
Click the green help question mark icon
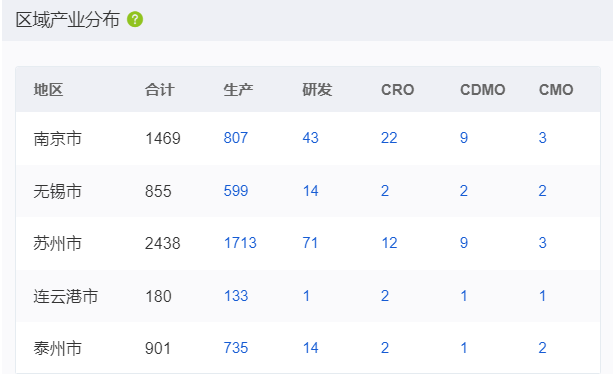135,19
